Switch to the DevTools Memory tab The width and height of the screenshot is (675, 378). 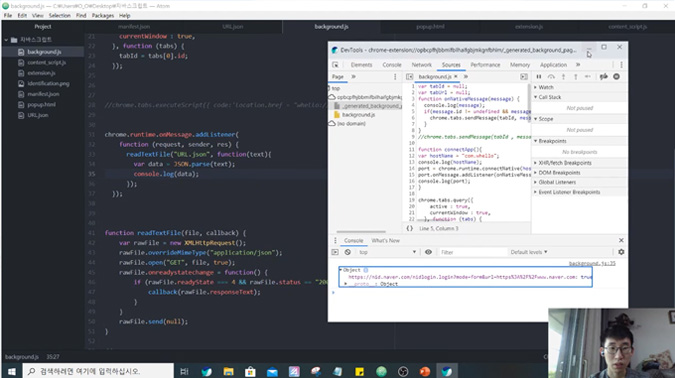tap(520, 65)
